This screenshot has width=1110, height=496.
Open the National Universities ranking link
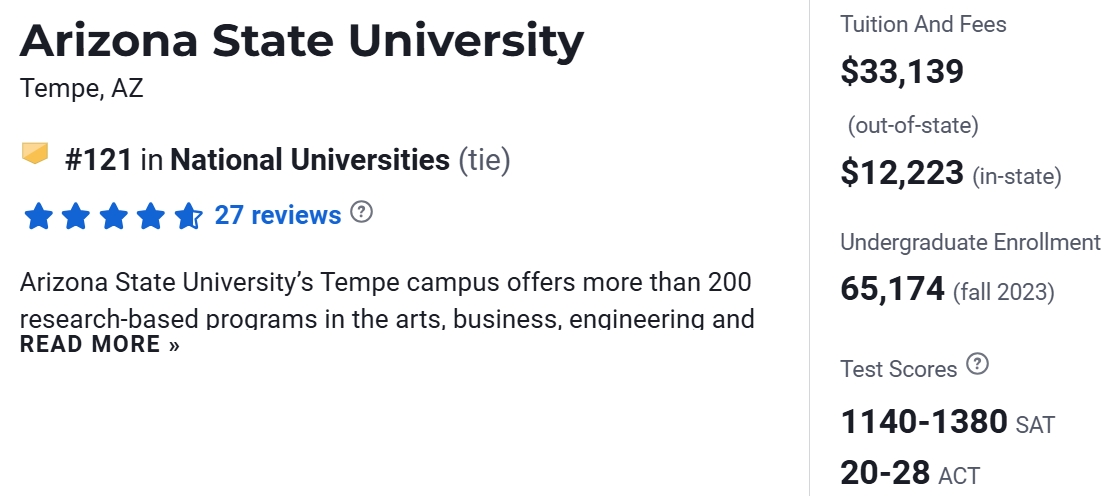(x=310, y=160)
